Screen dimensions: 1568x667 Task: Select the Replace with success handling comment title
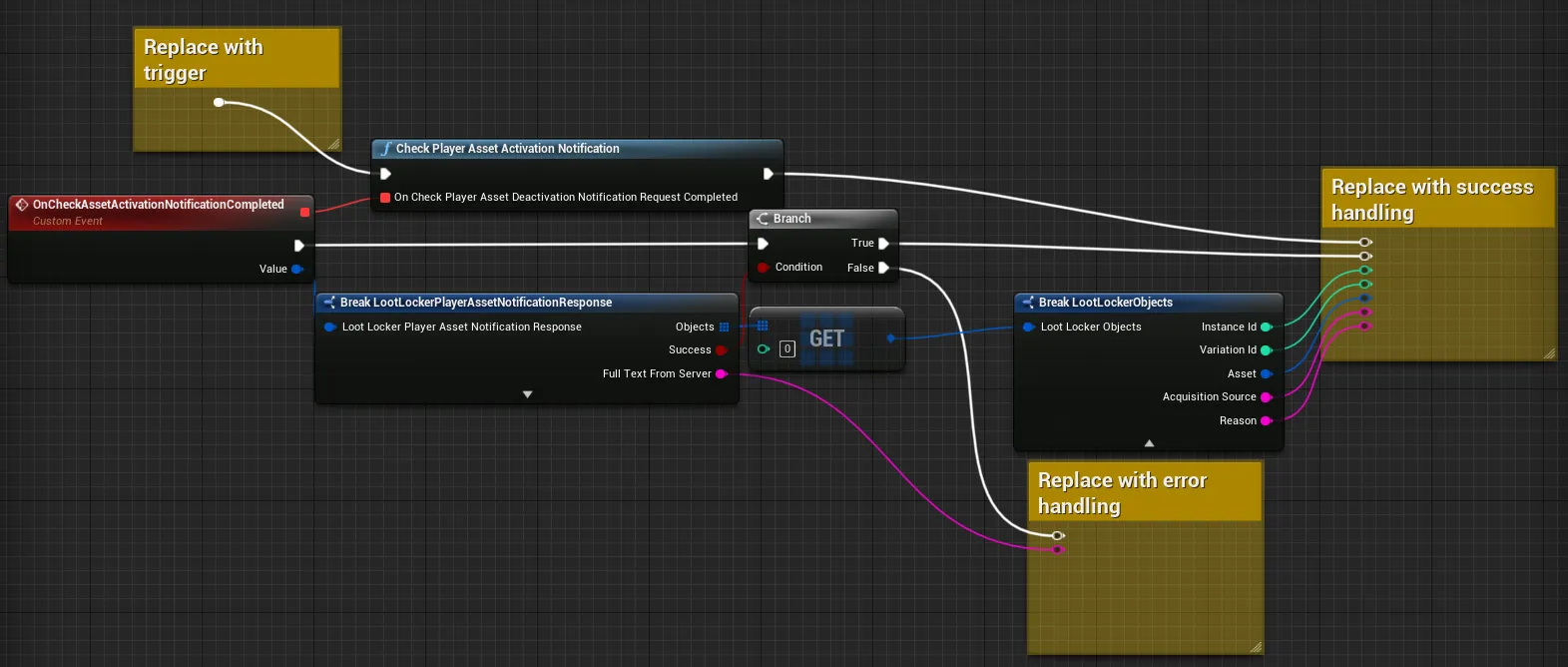1432,200
